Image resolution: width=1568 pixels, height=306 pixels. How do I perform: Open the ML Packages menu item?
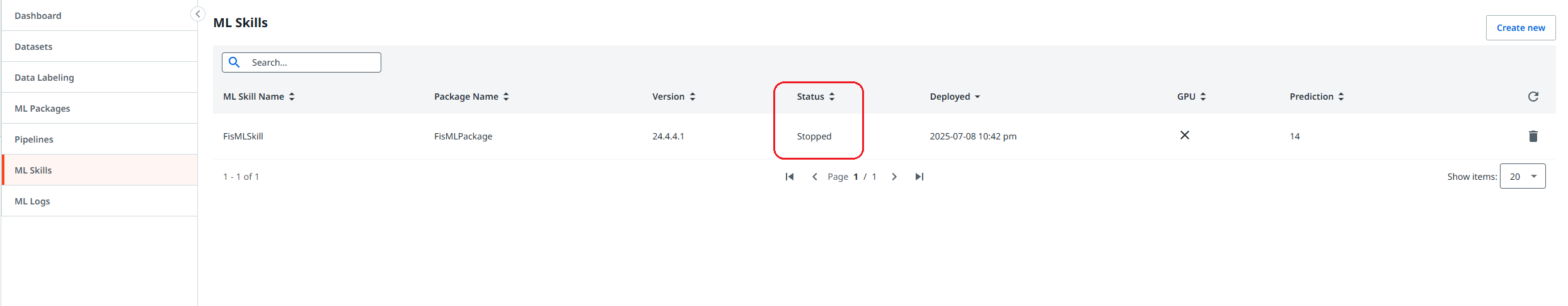coord(42,109)
